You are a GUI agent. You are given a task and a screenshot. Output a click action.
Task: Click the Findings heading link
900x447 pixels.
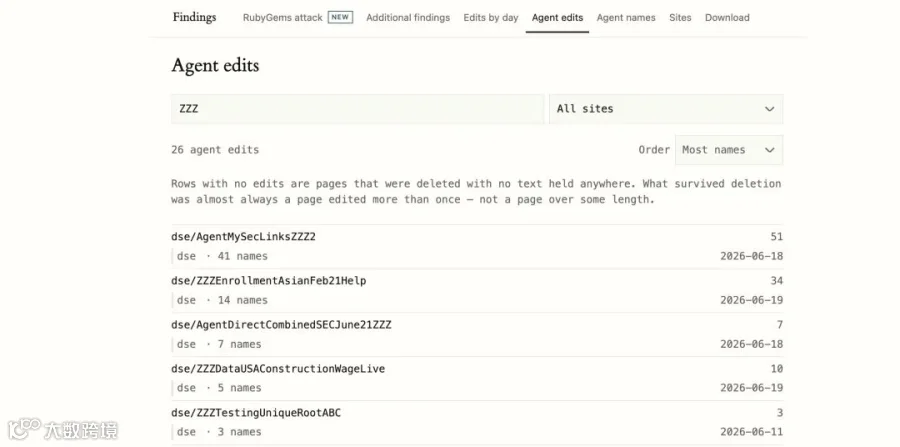[x=194, y=17]
